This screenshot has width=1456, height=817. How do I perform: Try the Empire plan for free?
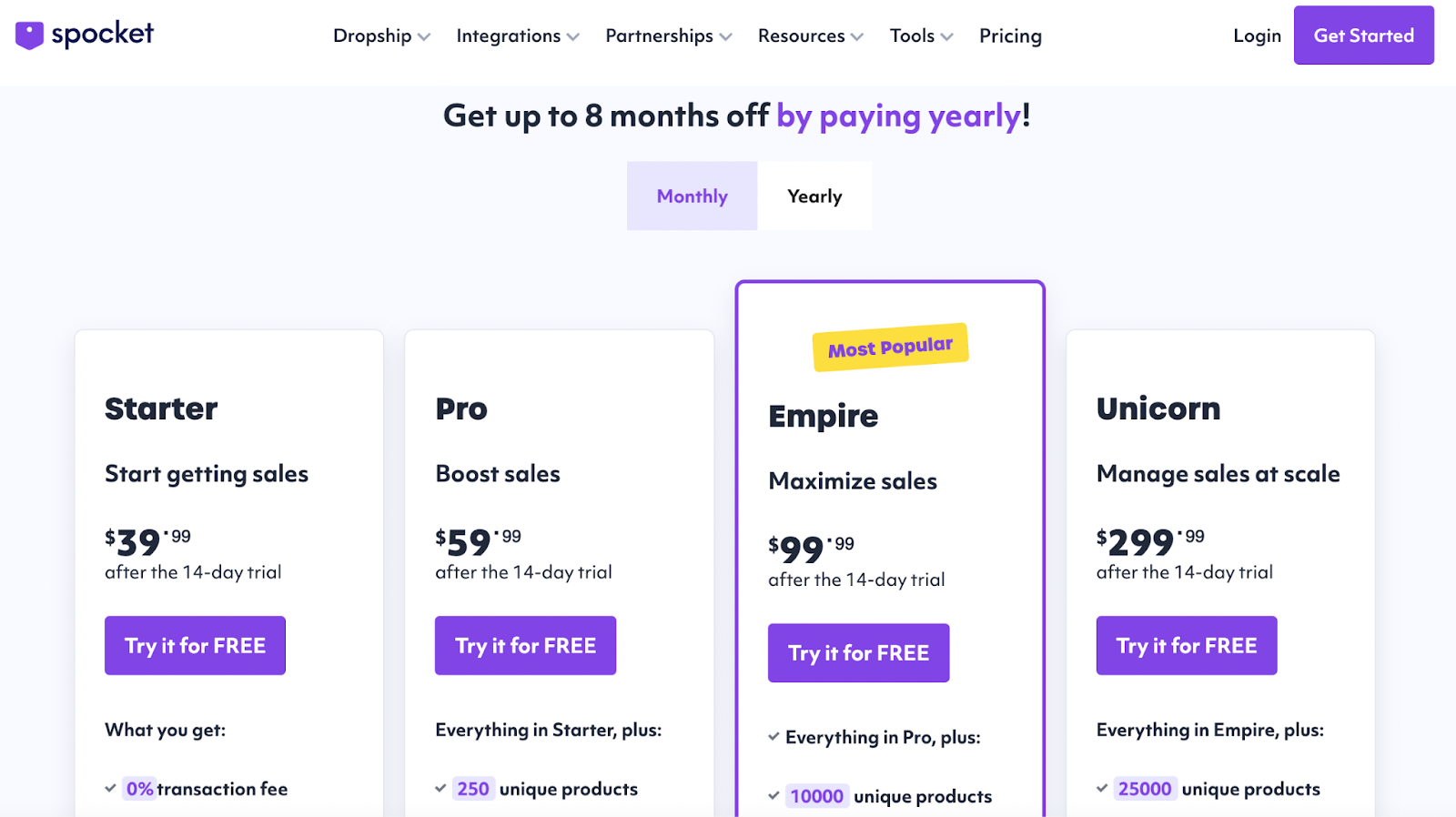(858, 653)
